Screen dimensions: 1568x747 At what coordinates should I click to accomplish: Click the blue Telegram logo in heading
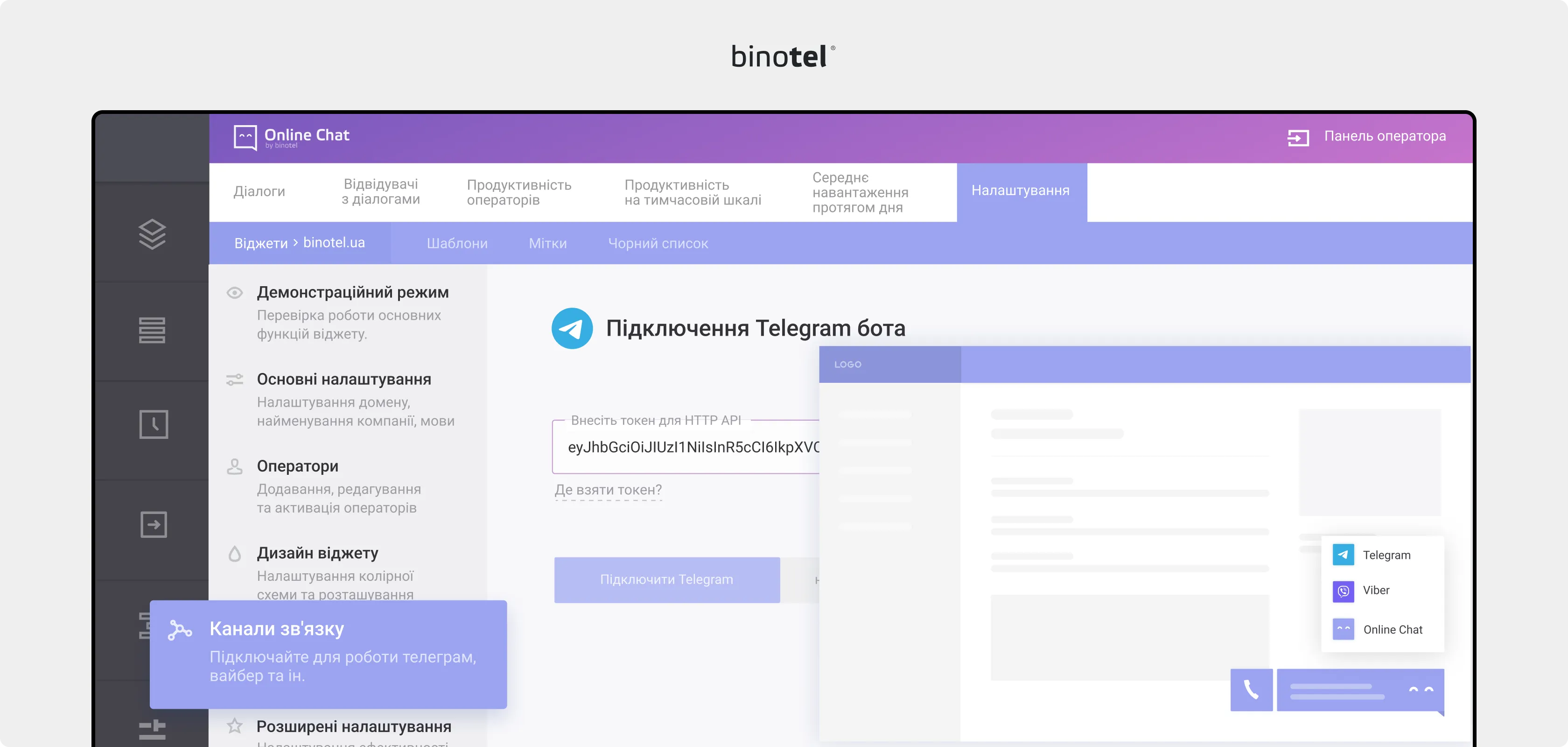coord(572,328)
